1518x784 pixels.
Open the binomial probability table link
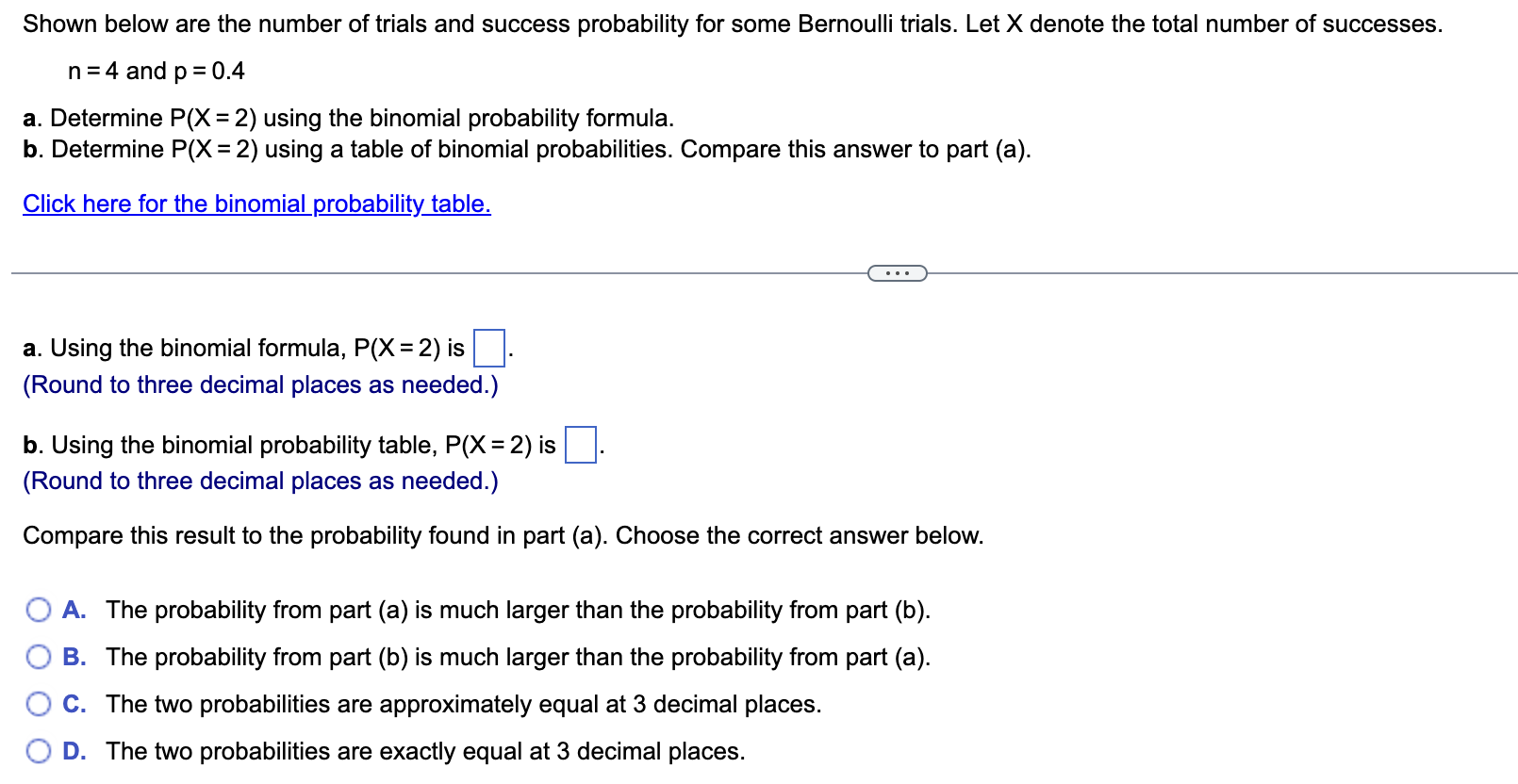point(256,204)
